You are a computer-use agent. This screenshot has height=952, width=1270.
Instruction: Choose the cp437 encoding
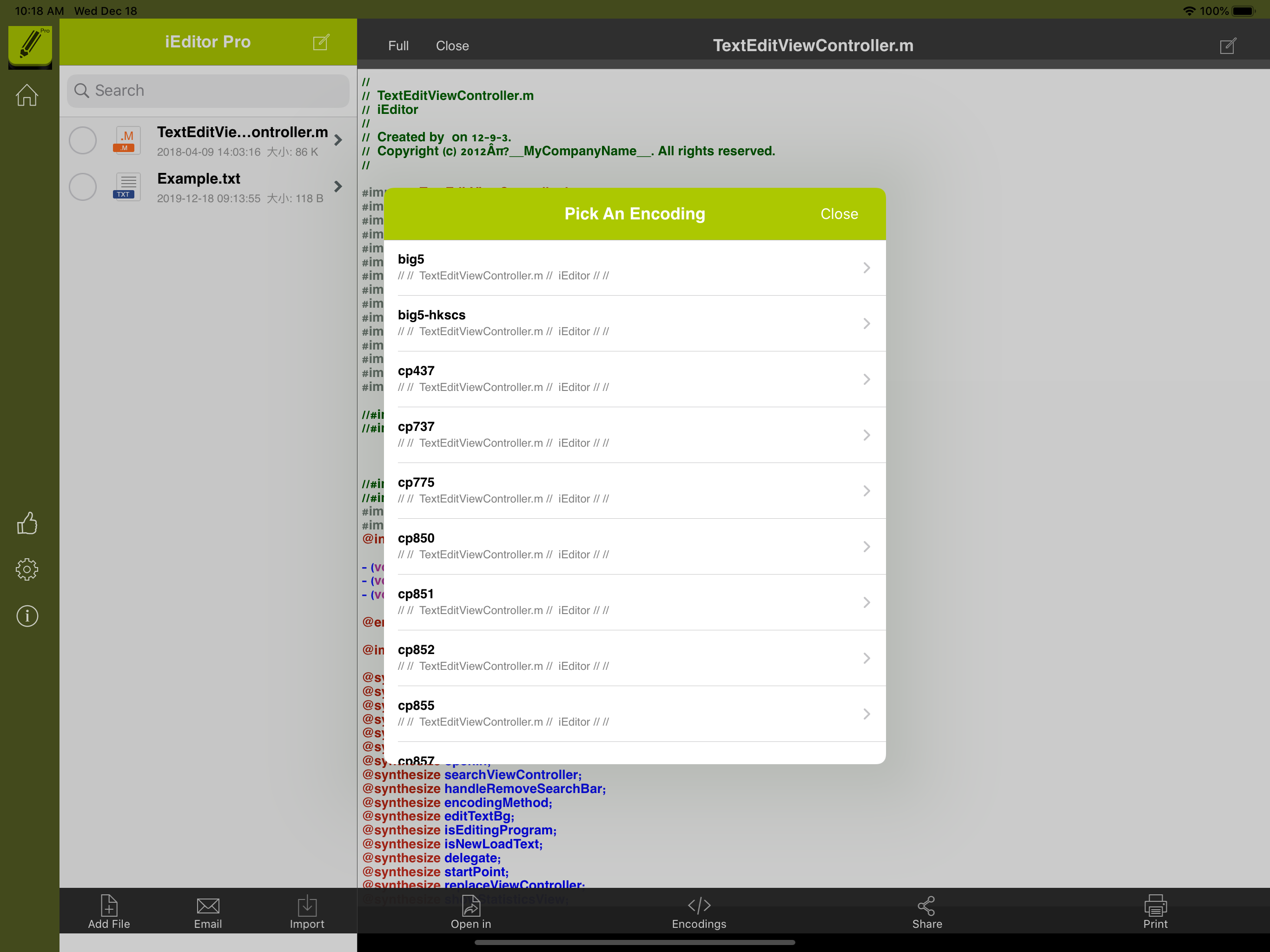635,379
